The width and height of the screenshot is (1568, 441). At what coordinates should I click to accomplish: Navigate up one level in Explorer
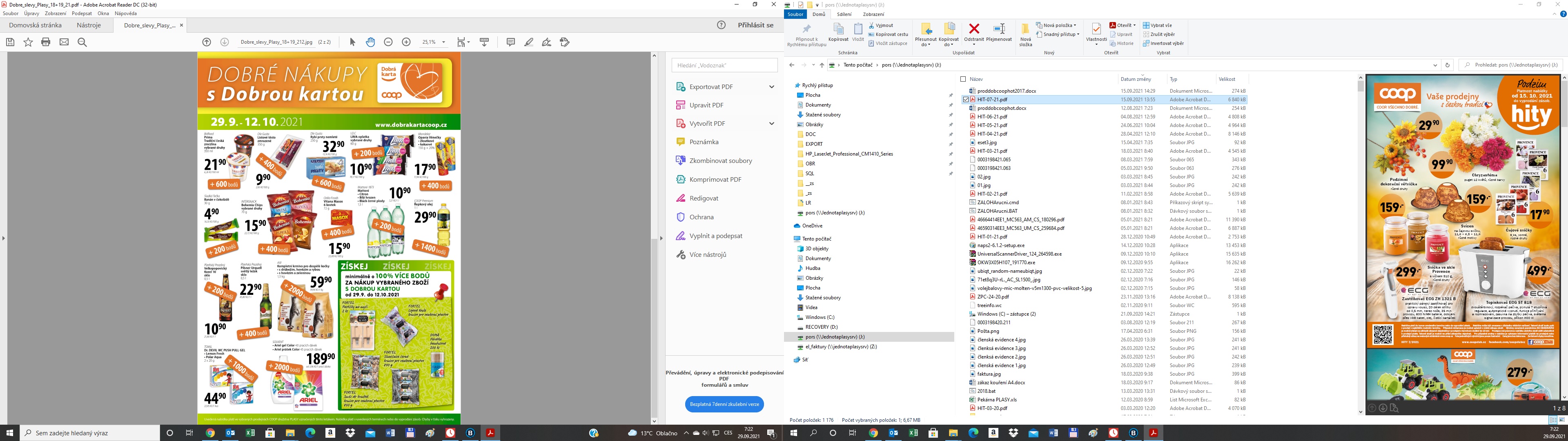822,65
